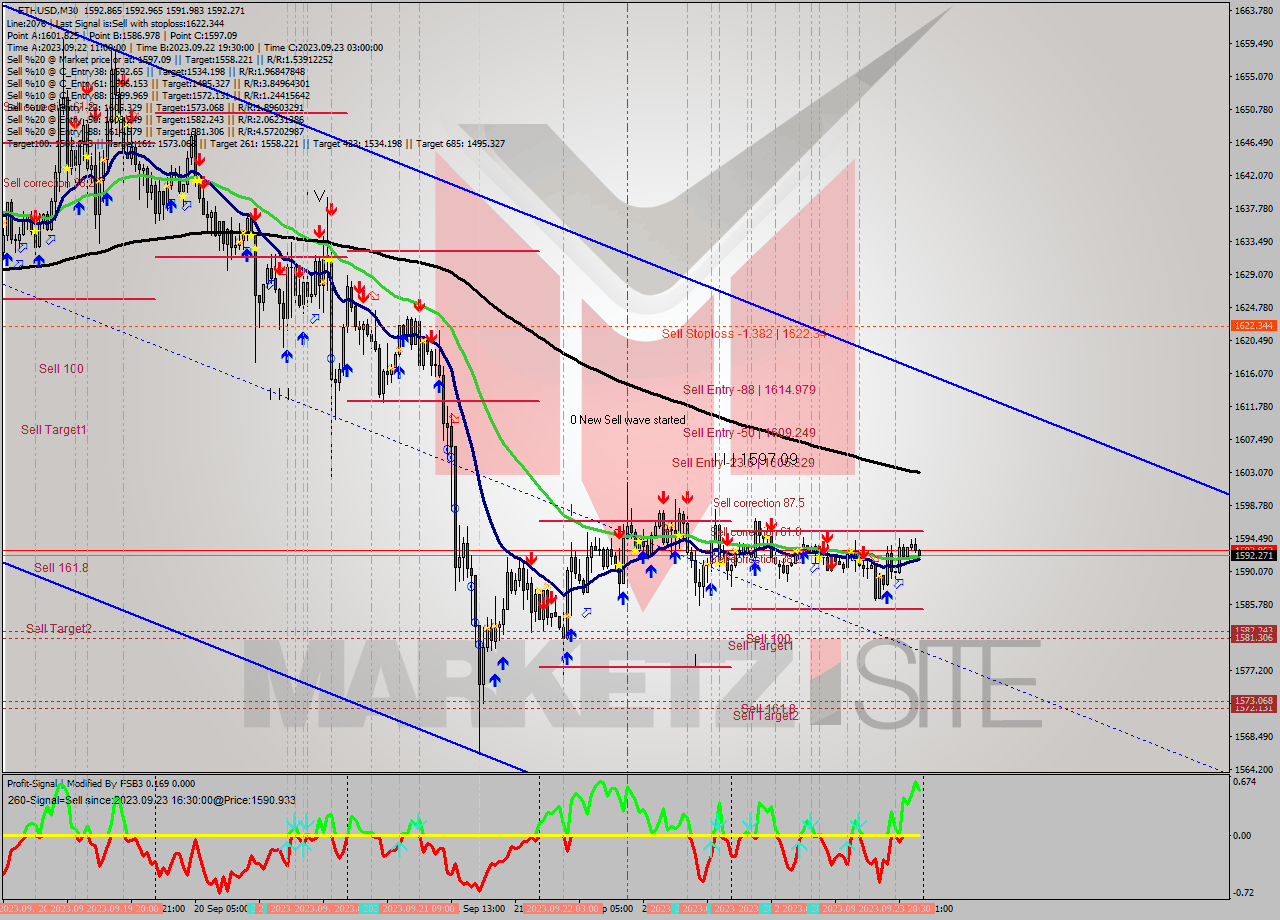Click the 1633.490 price axis label

(x=1253, y=242)
